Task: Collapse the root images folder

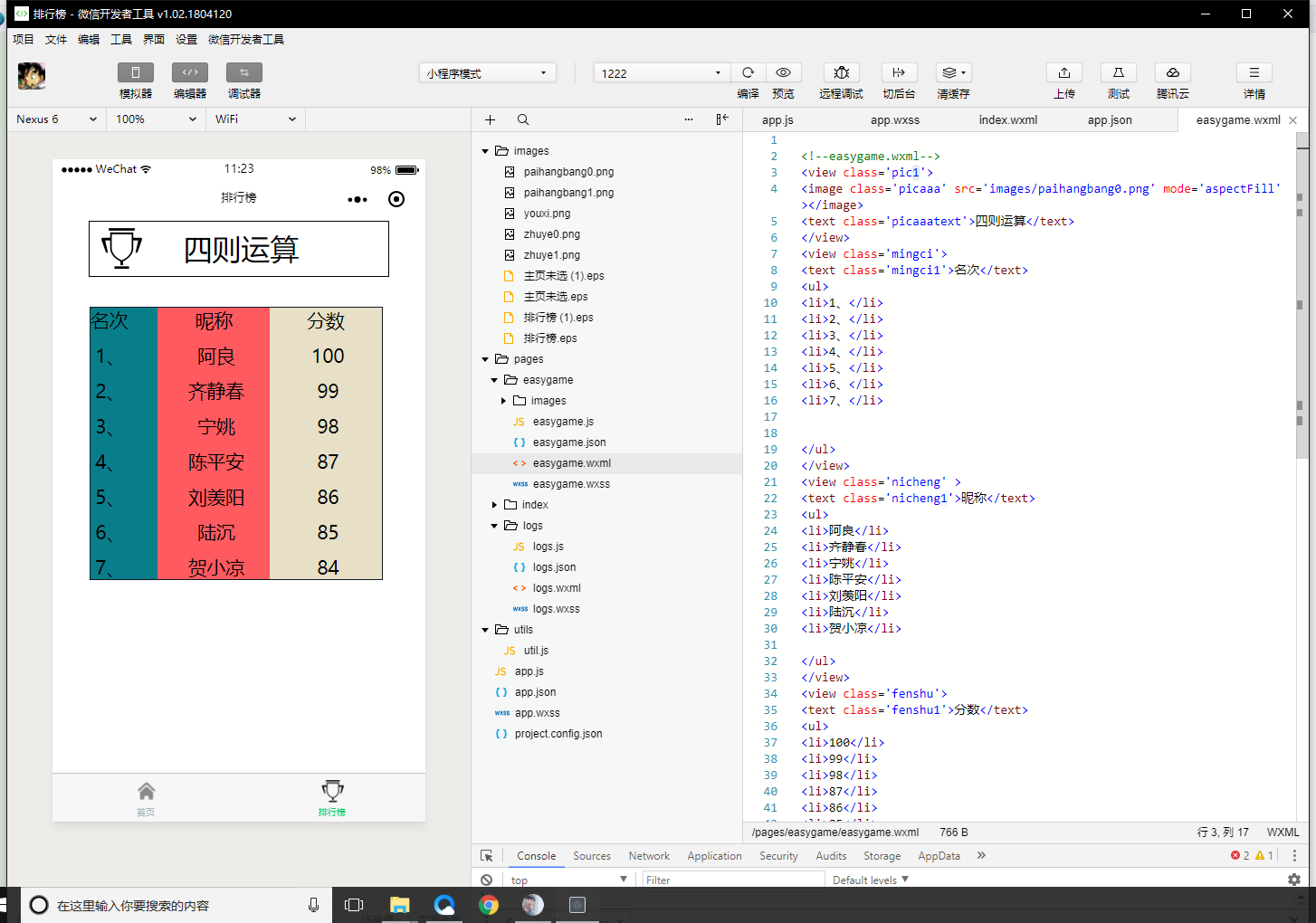Action: 485,151
